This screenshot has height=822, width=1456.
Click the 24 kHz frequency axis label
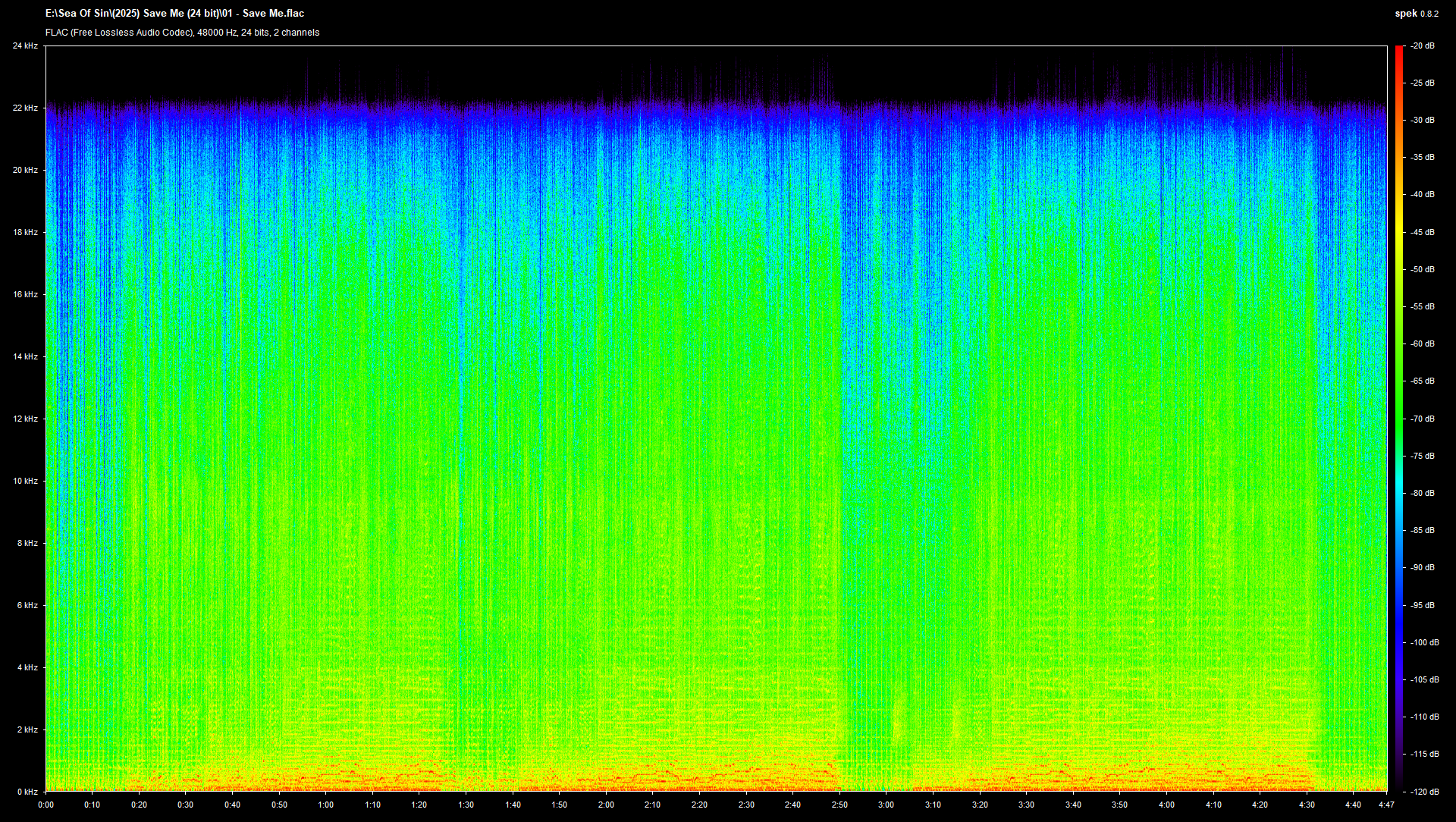click(25, 46)
